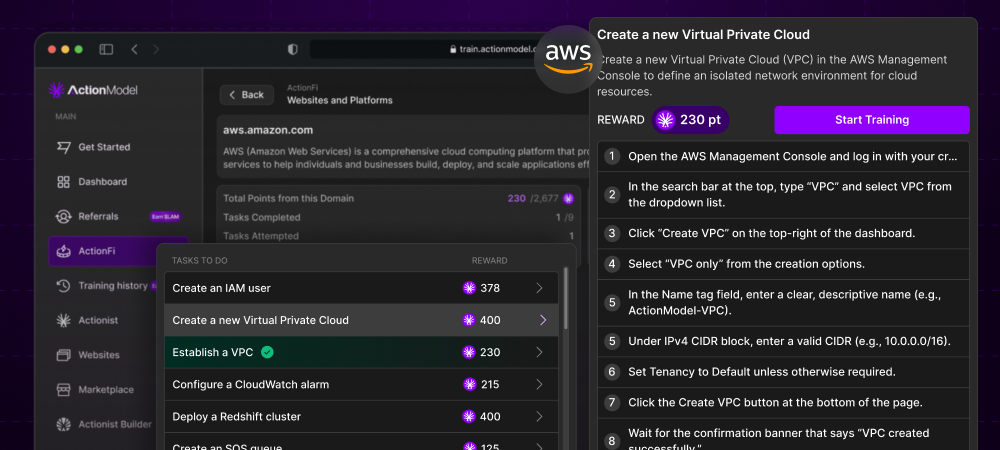The image size is (1000, 450).
Task: Click the Total Points from this Domain row
Action: click(x=399, y=198)
